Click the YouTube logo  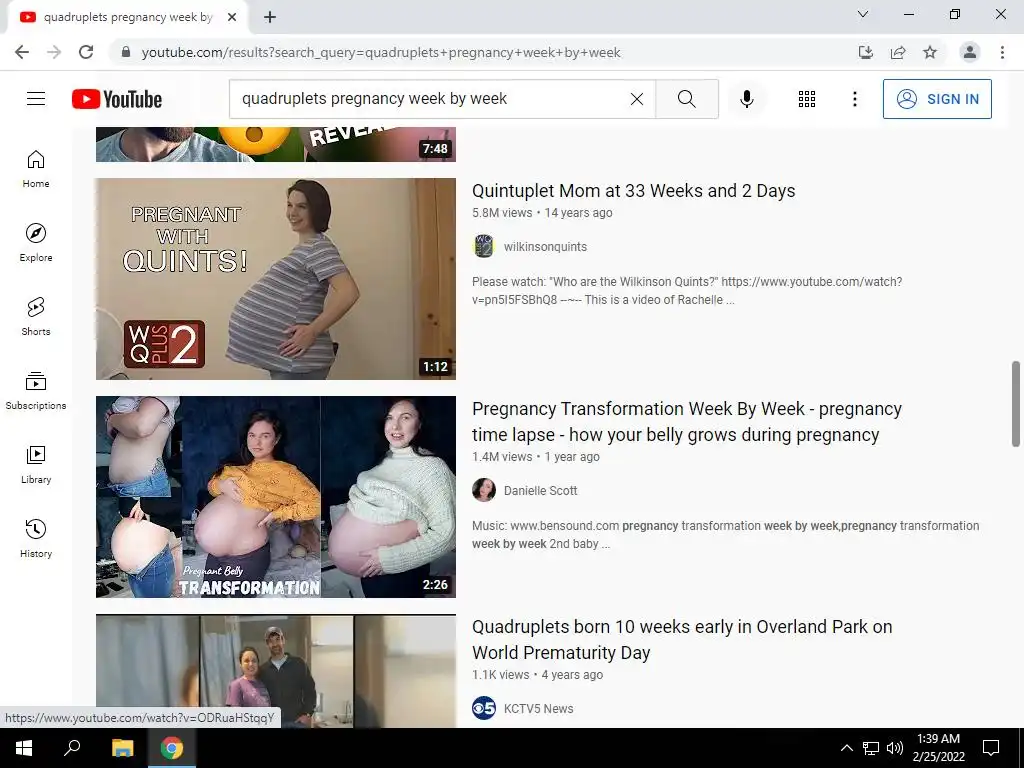click(117, 99)
